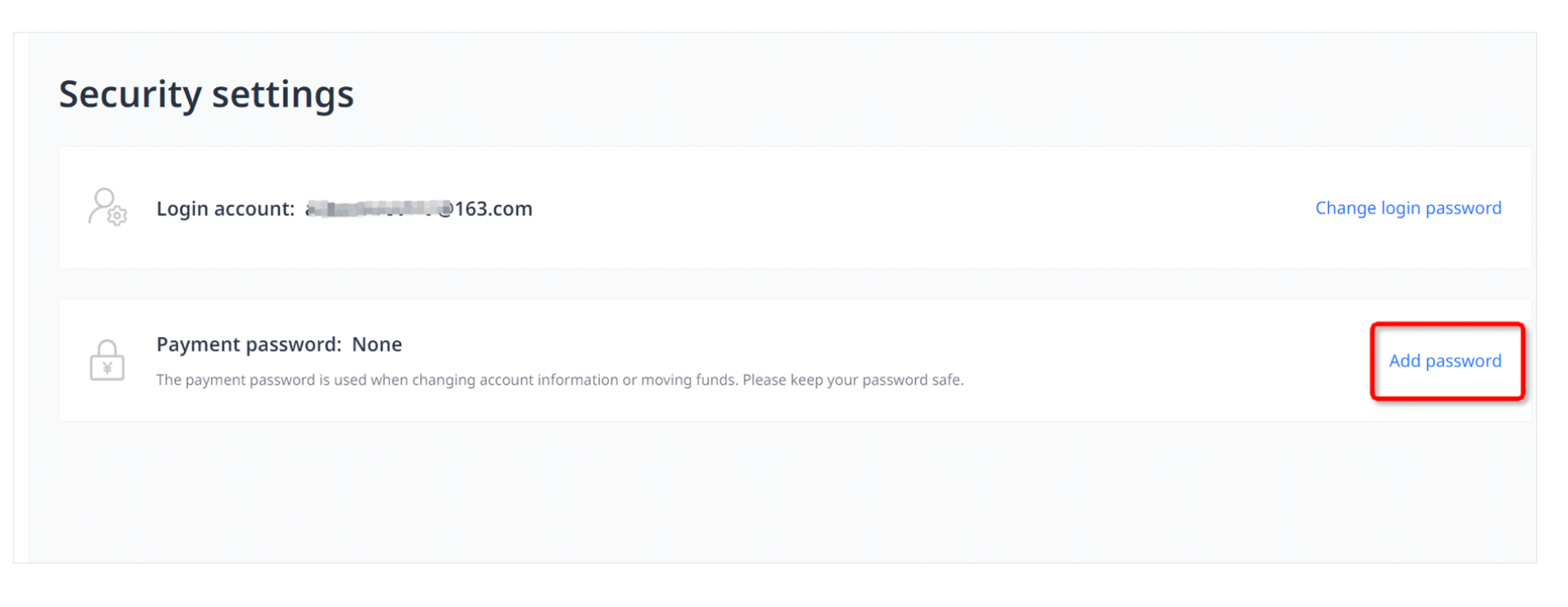Viewport: 1568px width, 607px height.
Task: Click the payment padlock icon
Action: pos(107,360)
